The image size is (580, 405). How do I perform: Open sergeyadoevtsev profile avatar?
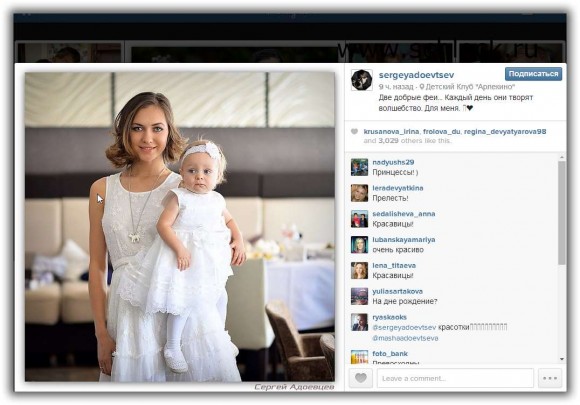pyautogui.click(x=361, y=80)
